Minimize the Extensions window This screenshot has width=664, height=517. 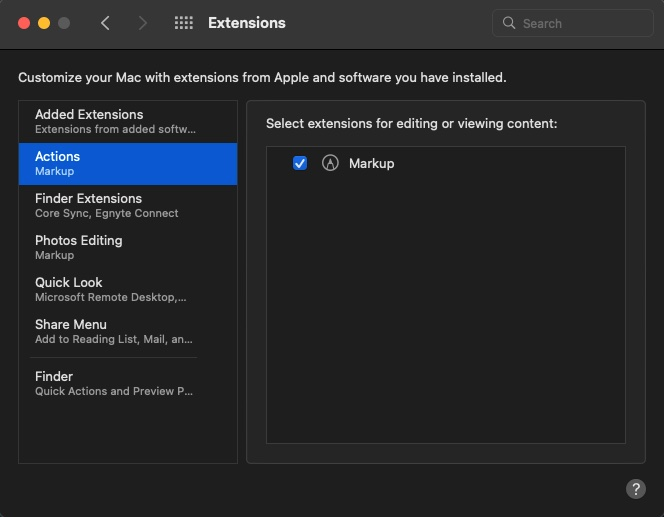point(44,23)
